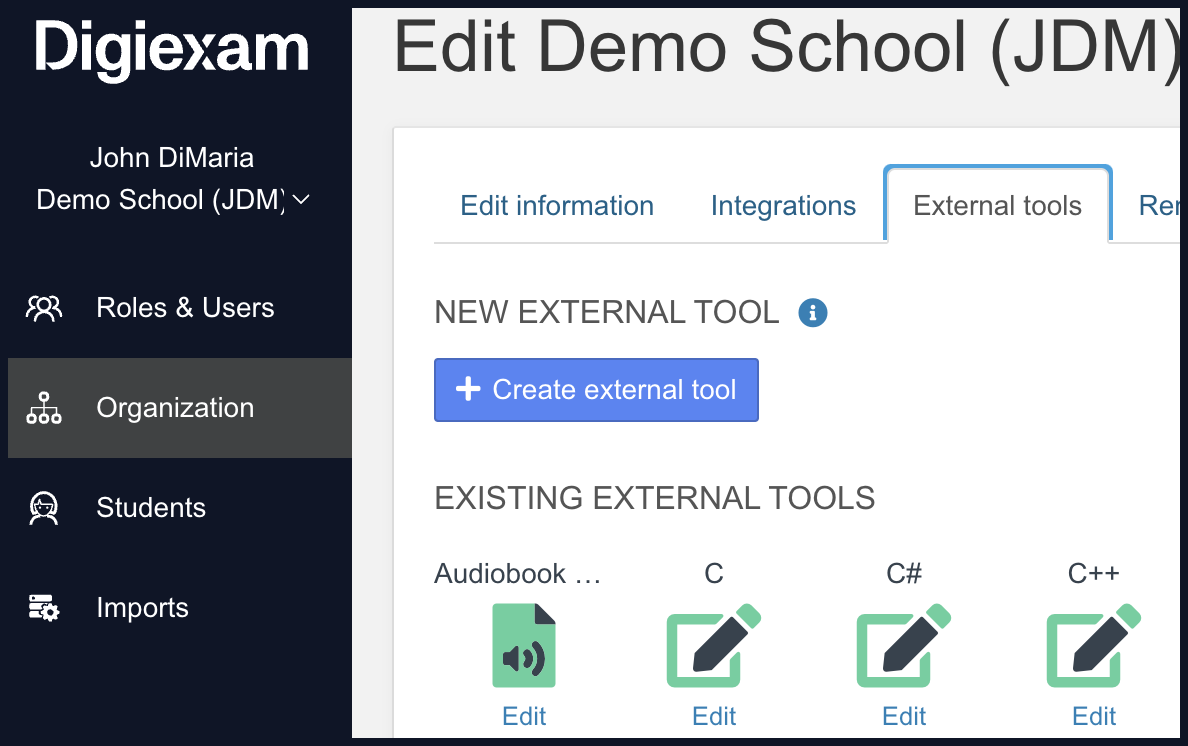
Task: Switch to the Integrations tab
Action: 783,206
